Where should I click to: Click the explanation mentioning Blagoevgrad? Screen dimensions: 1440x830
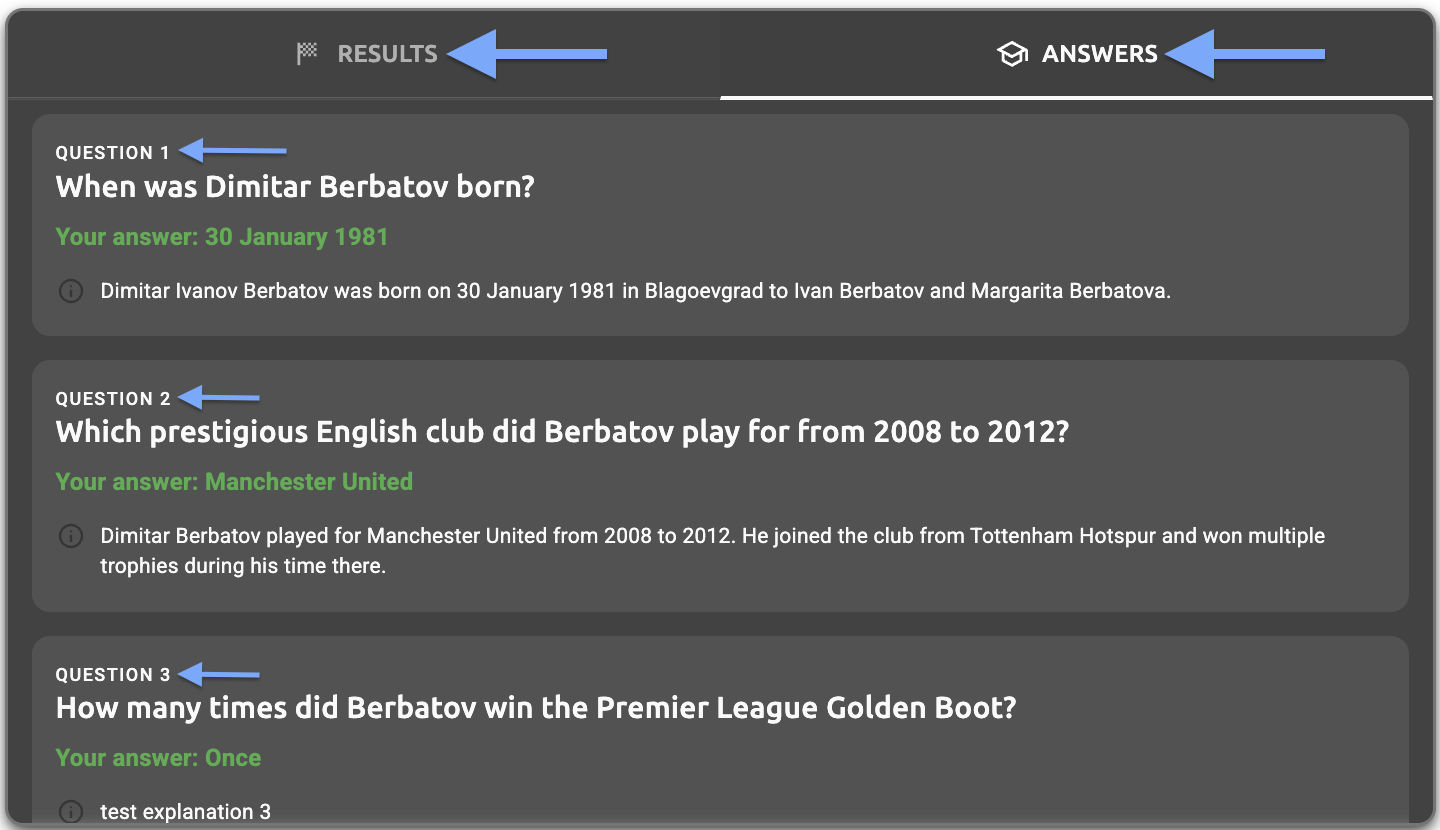click(635, 292)
